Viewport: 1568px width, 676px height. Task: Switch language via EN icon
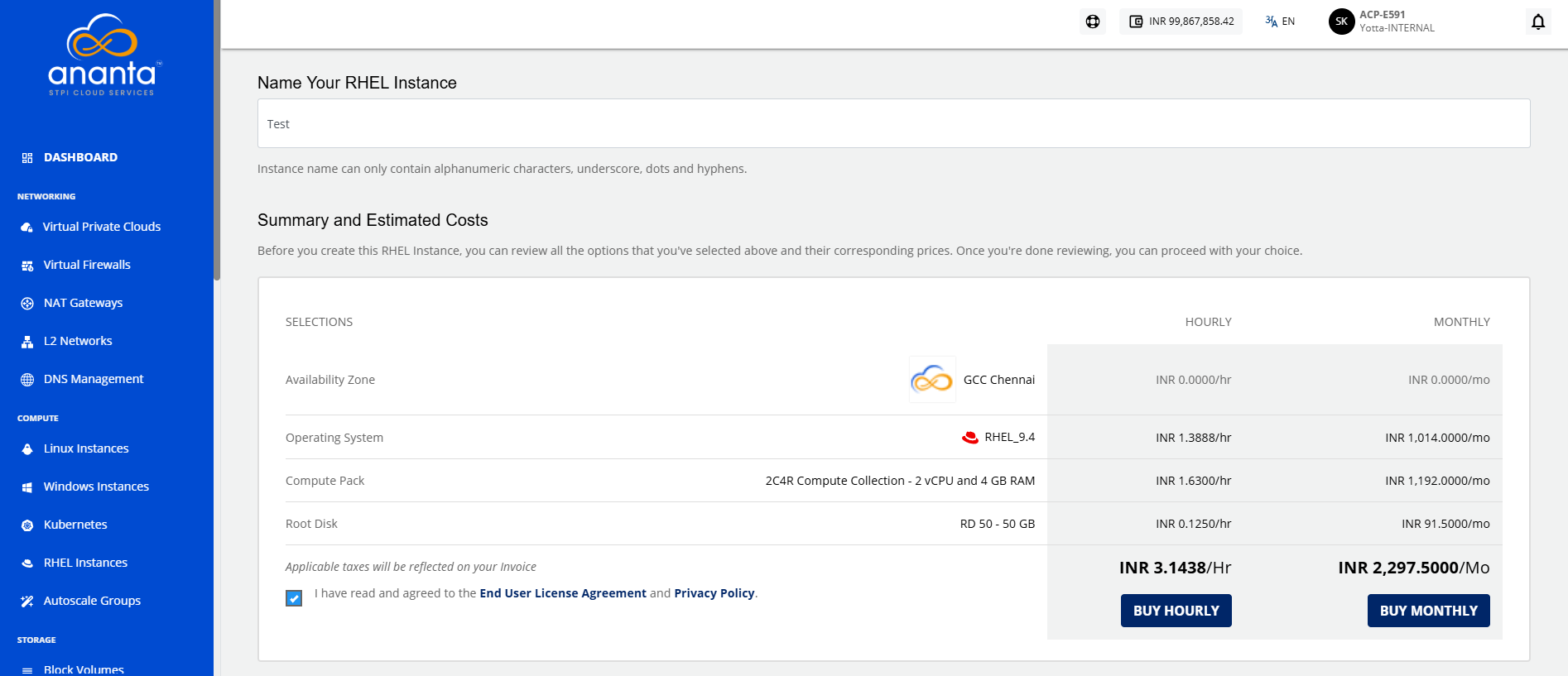pos(1271,22)
